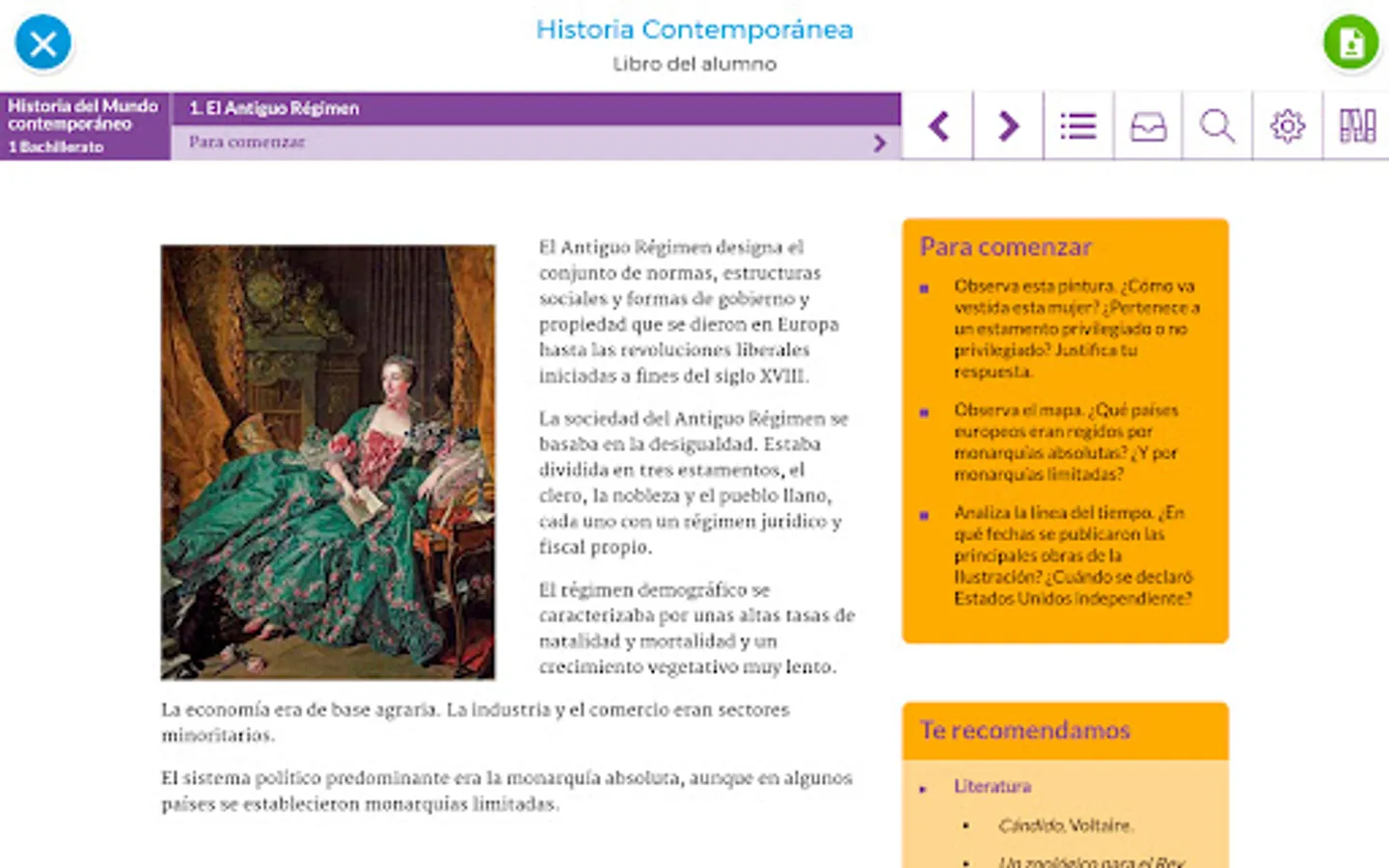Click paragraph starting 'El sistema político predominante'
Screen dimensions: 1389x868
pyautogui.click(x=506, y=790)
